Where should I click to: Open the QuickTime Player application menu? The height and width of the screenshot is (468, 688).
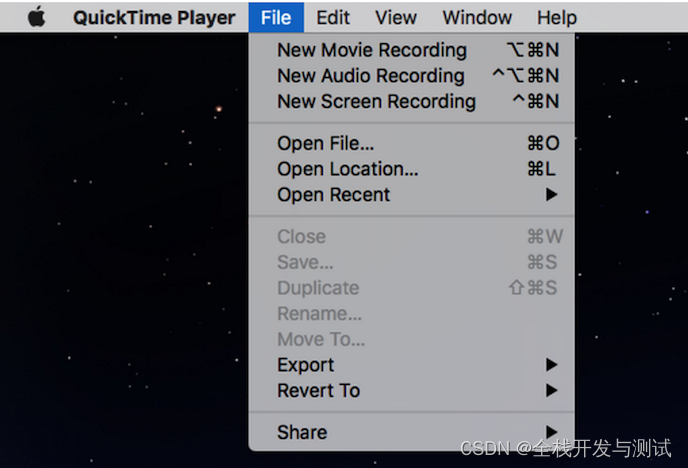[154, 18]
